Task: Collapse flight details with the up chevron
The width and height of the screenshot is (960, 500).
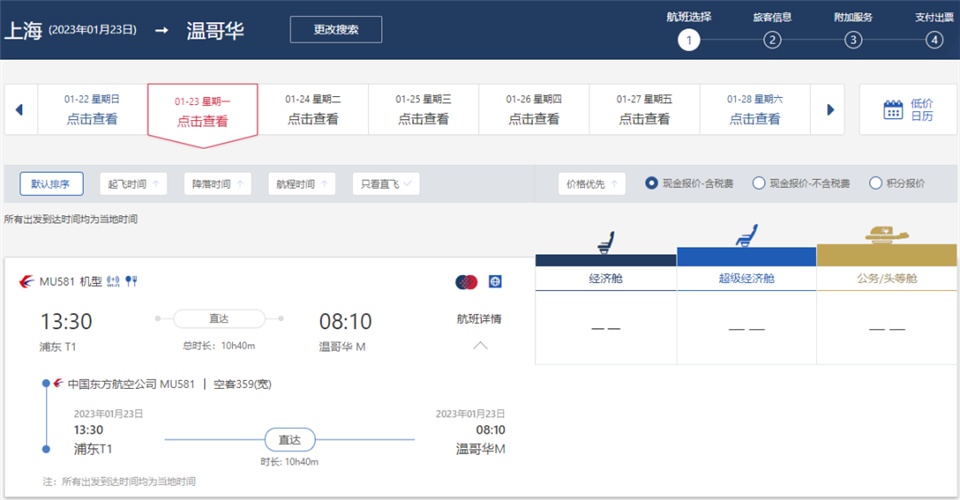Action: 481,346
